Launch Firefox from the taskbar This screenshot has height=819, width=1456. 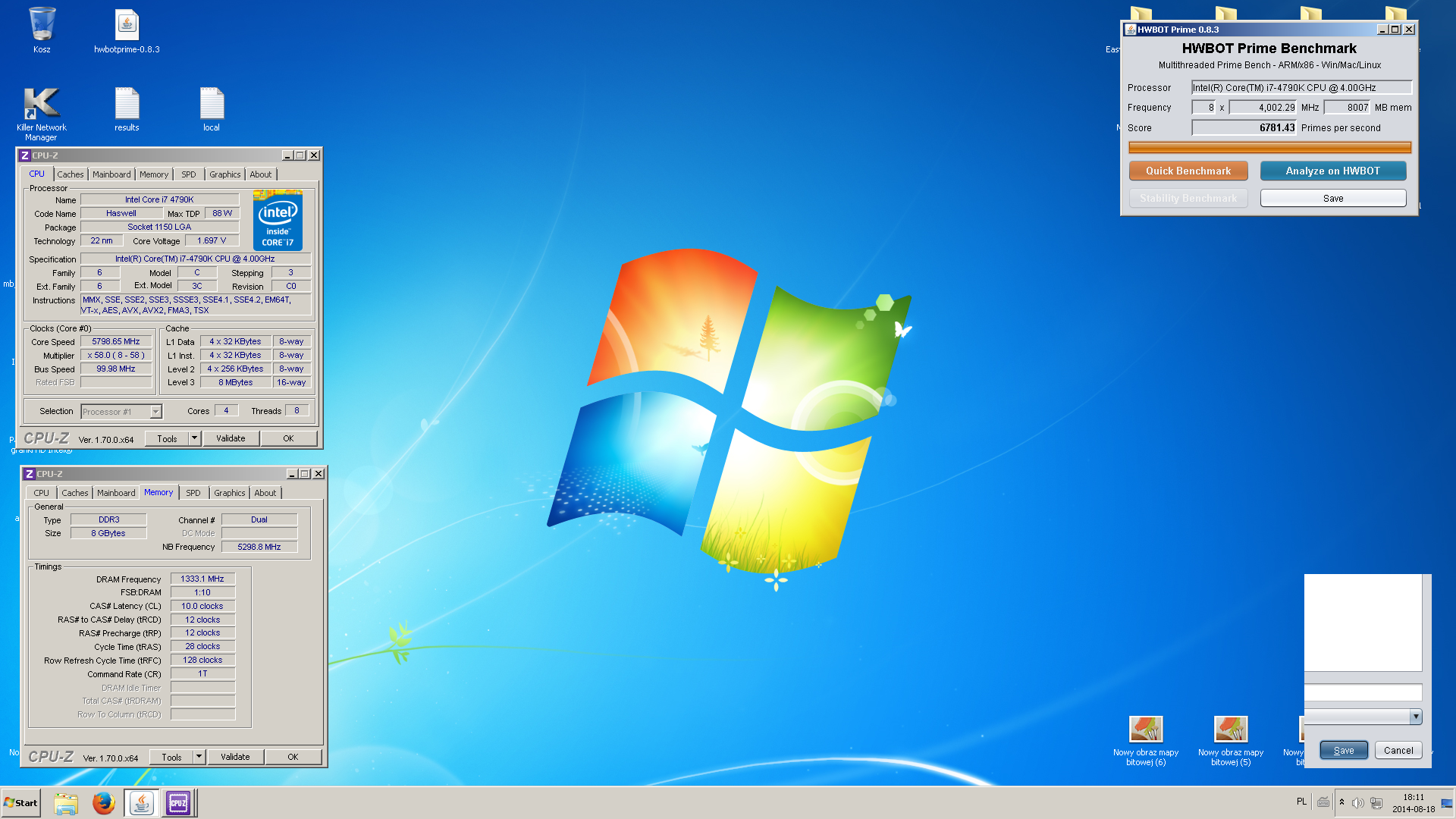click(104, 803)
